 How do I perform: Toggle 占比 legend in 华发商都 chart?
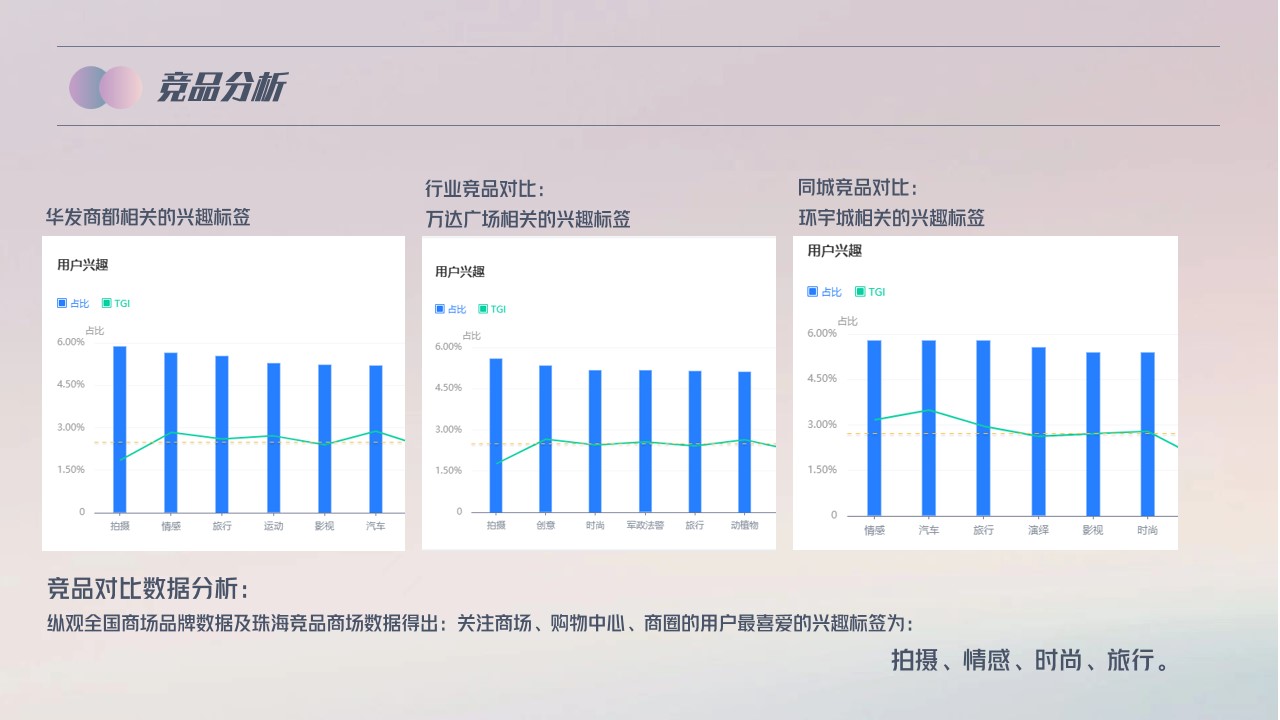pos(73,303)
